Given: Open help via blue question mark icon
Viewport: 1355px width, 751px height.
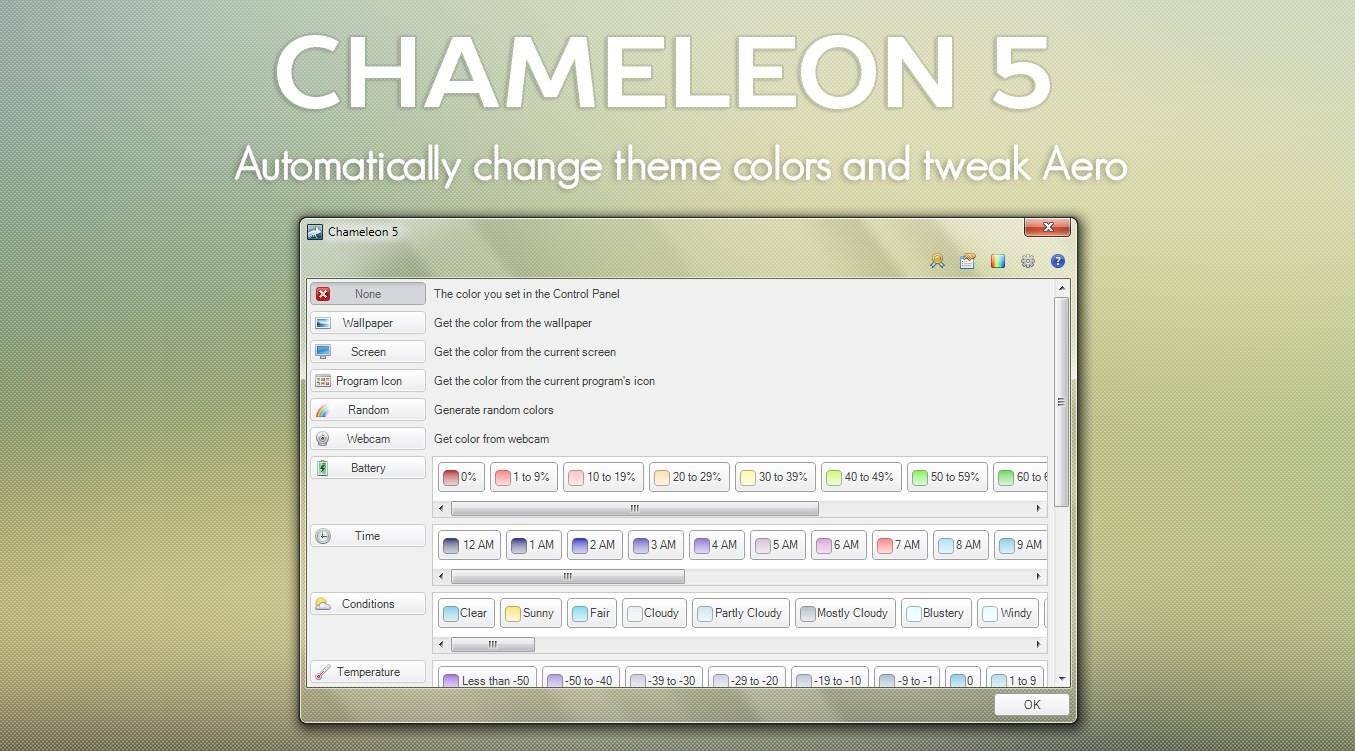Looking at the screenshot, I should (1057, 261).
